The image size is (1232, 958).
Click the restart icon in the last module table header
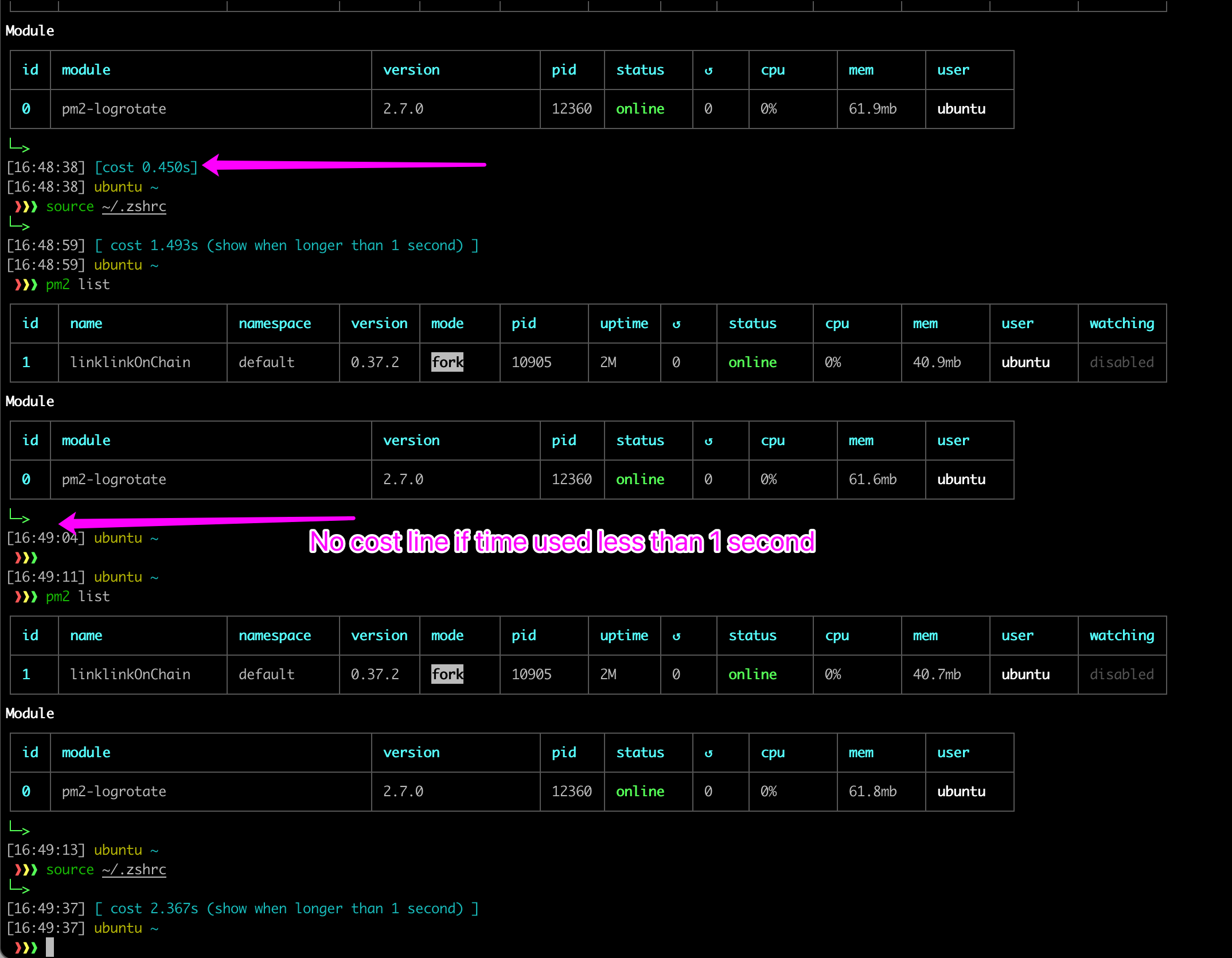(708, 753)
